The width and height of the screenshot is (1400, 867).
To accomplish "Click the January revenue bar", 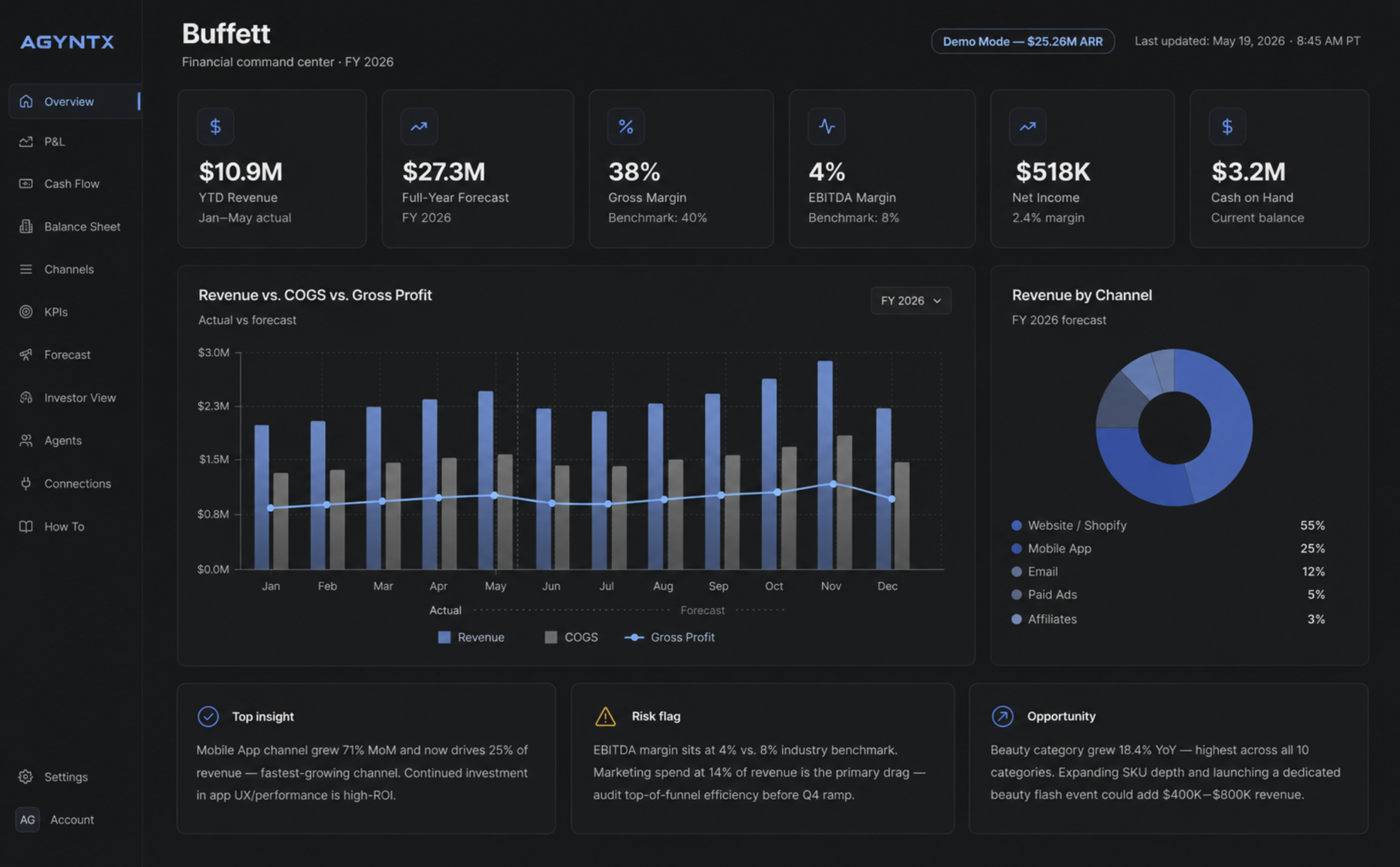I will pos(262,497).
